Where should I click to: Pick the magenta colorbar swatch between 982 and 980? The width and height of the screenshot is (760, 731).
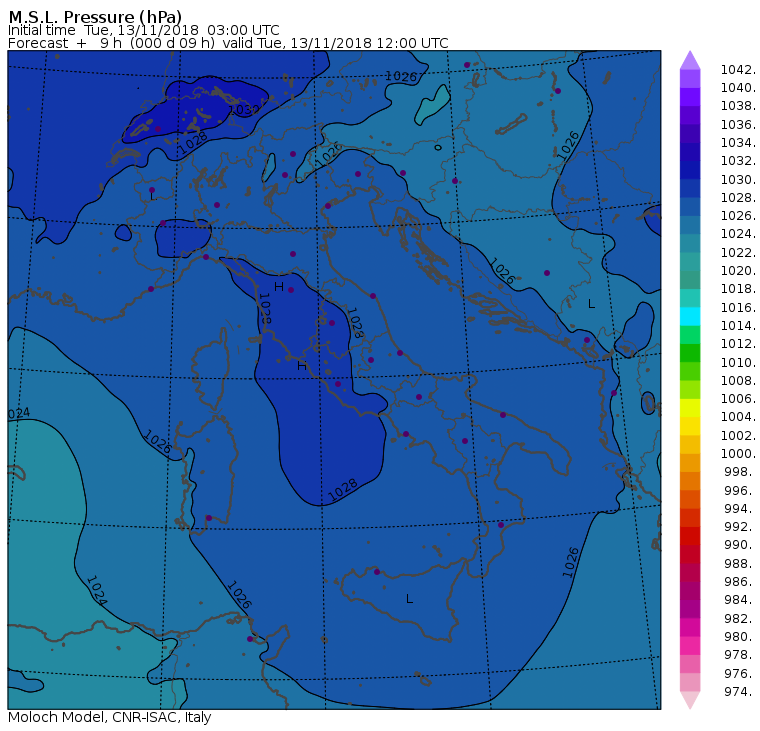point(690,627)
